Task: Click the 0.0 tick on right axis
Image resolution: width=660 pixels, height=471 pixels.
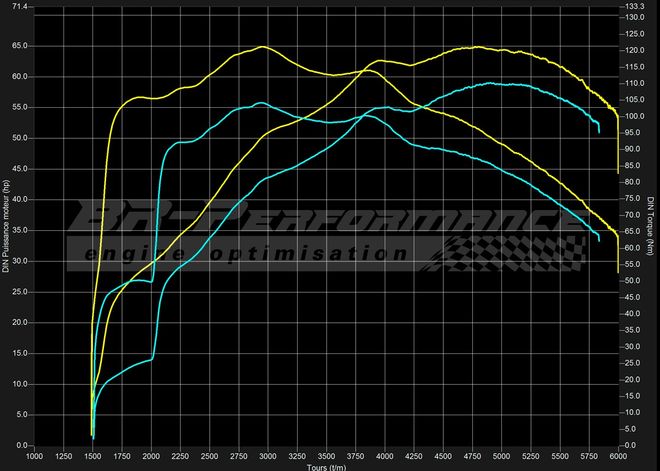Action: coord(630,446)
